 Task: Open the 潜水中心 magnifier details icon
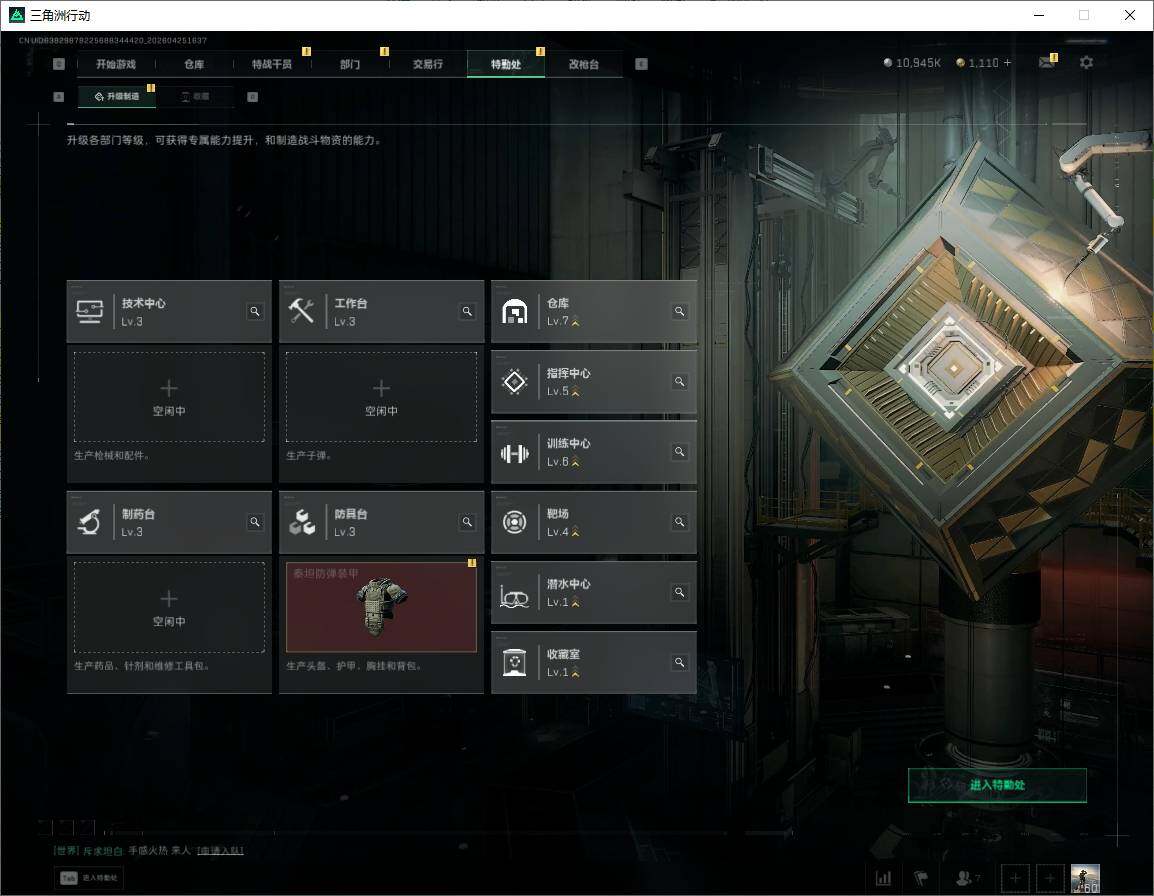click(x=679, y=592)
